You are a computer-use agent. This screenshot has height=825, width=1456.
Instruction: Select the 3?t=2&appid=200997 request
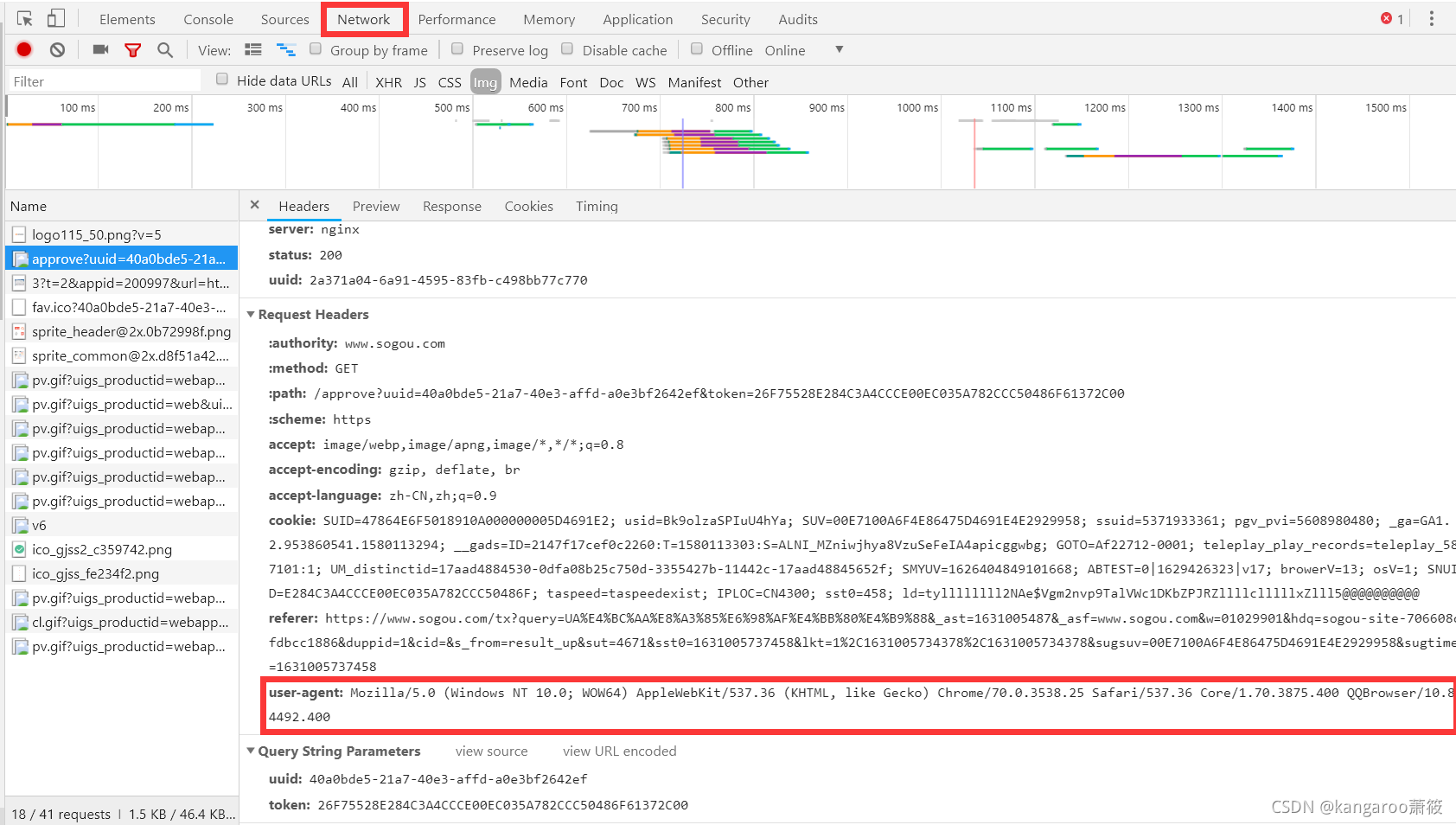coord(121,283)
